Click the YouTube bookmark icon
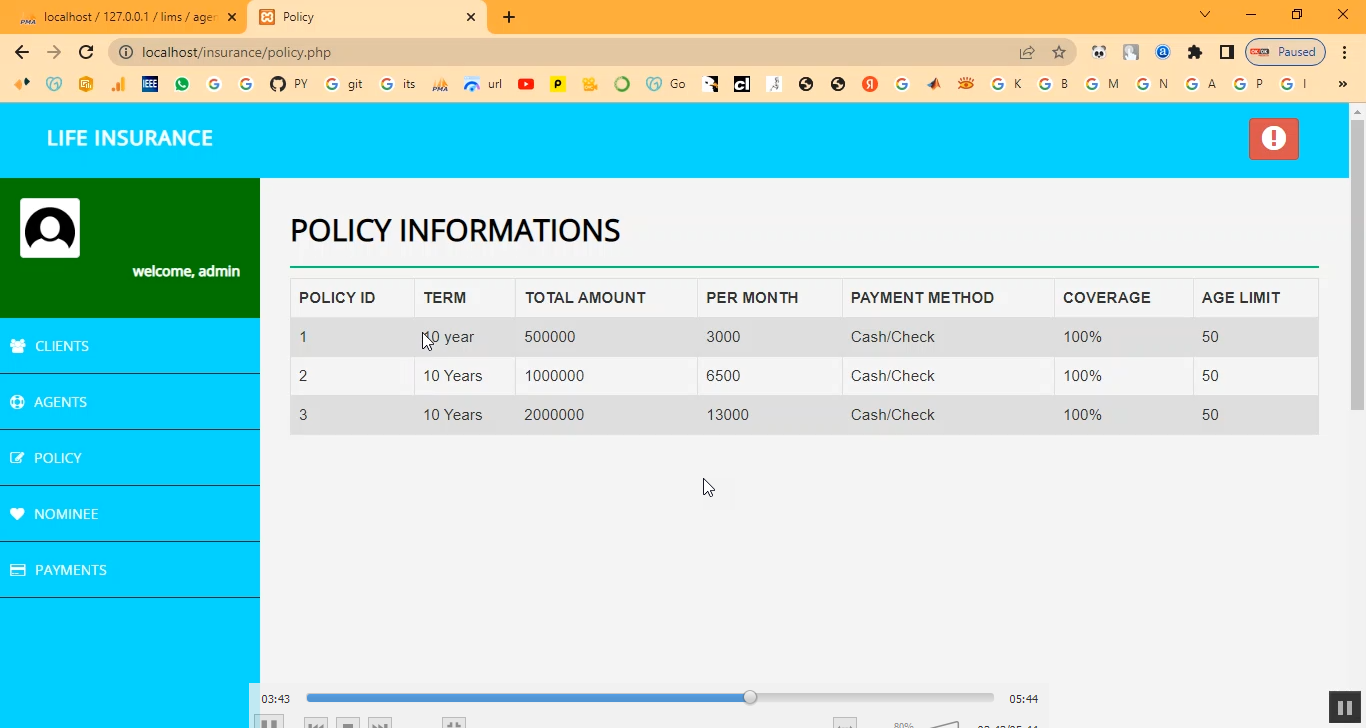The width and height of the screenshot is (1366, 728). click(526, 84)
